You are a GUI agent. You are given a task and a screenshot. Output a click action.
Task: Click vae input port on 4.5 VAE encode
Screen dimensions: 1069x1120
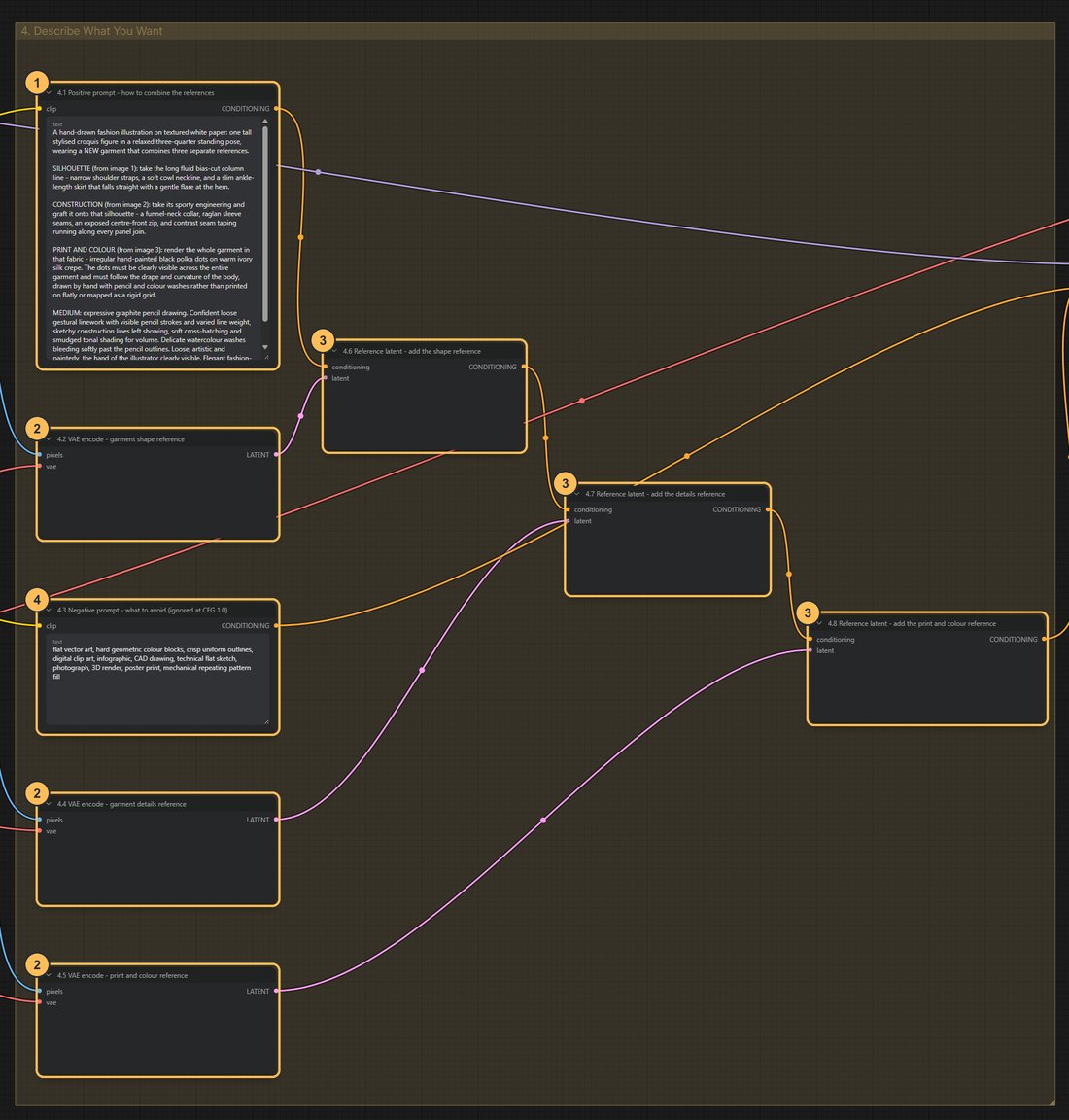coord(39,1003)
